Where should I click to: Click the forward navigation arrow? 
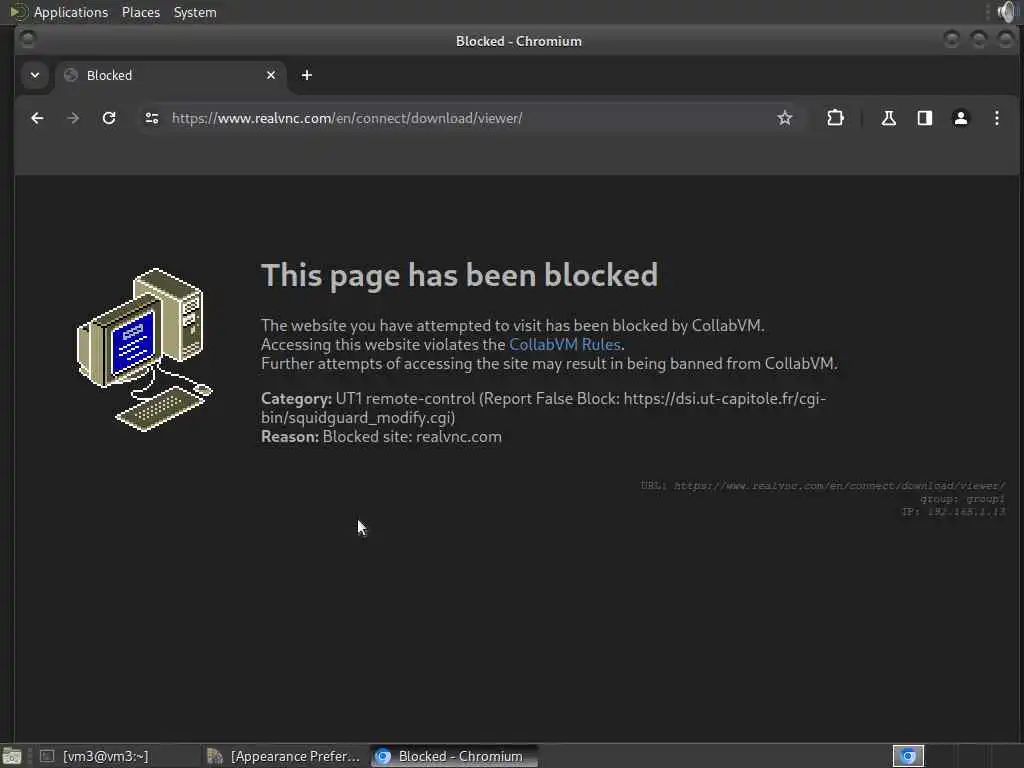click(x=73, y=118)
